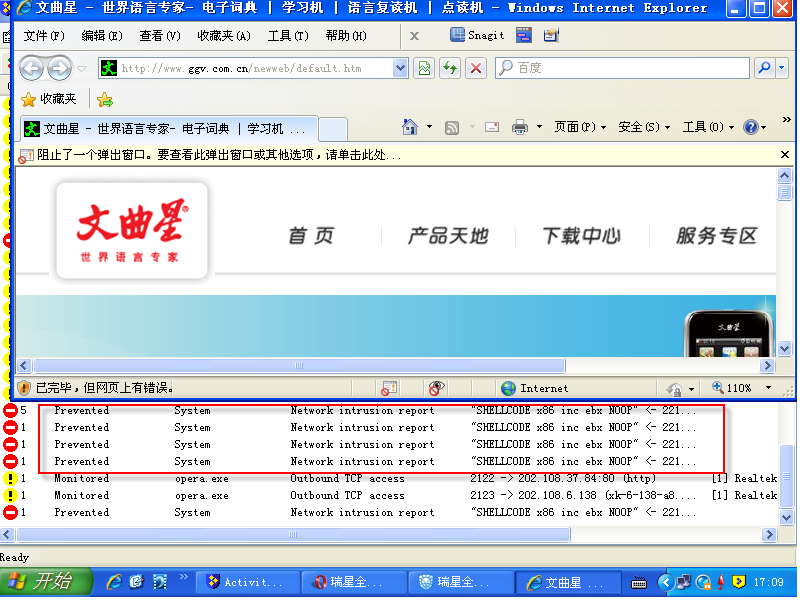Open the 首页 navigation link
Screen dimensions: 800x600
click(311, 236)
